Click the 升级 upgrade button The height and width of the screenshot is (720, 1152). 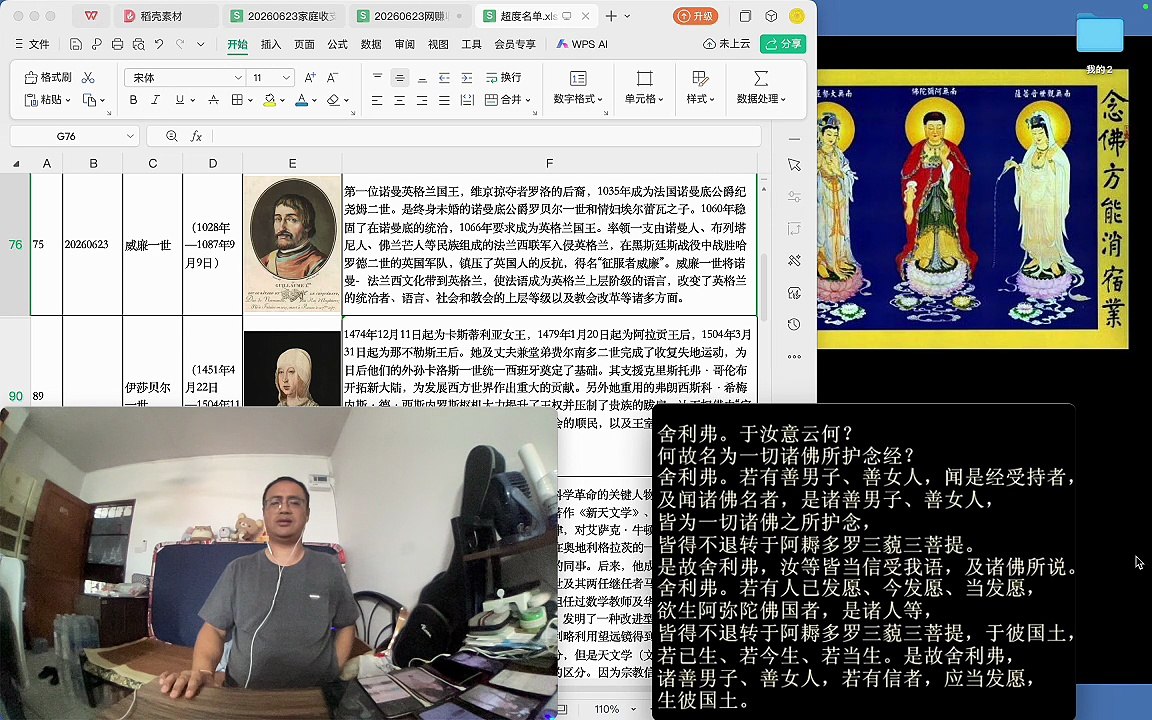[695, 15]
